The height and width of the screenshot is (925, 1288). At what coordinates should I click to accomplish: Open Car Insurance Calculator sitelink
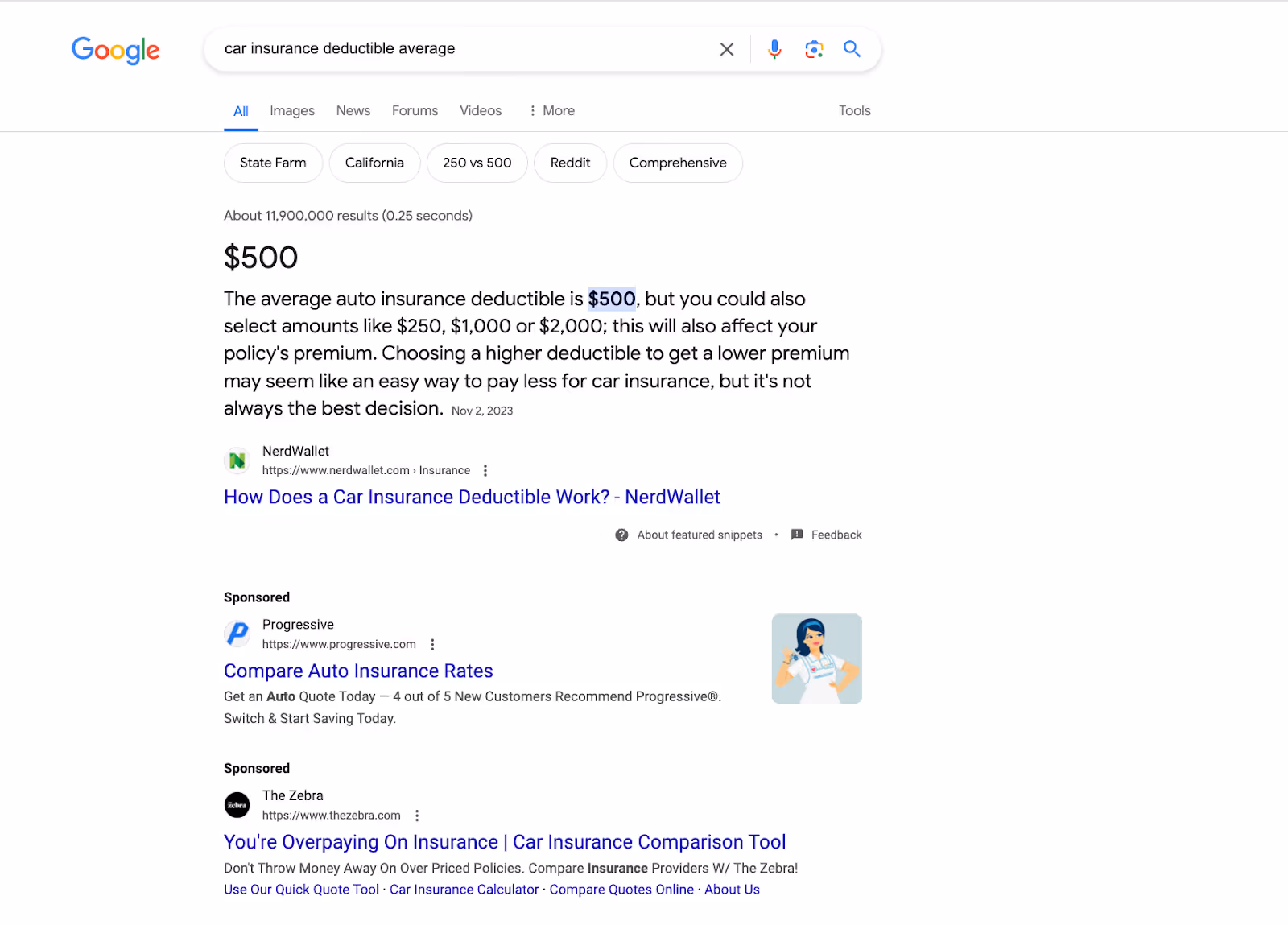464,890
